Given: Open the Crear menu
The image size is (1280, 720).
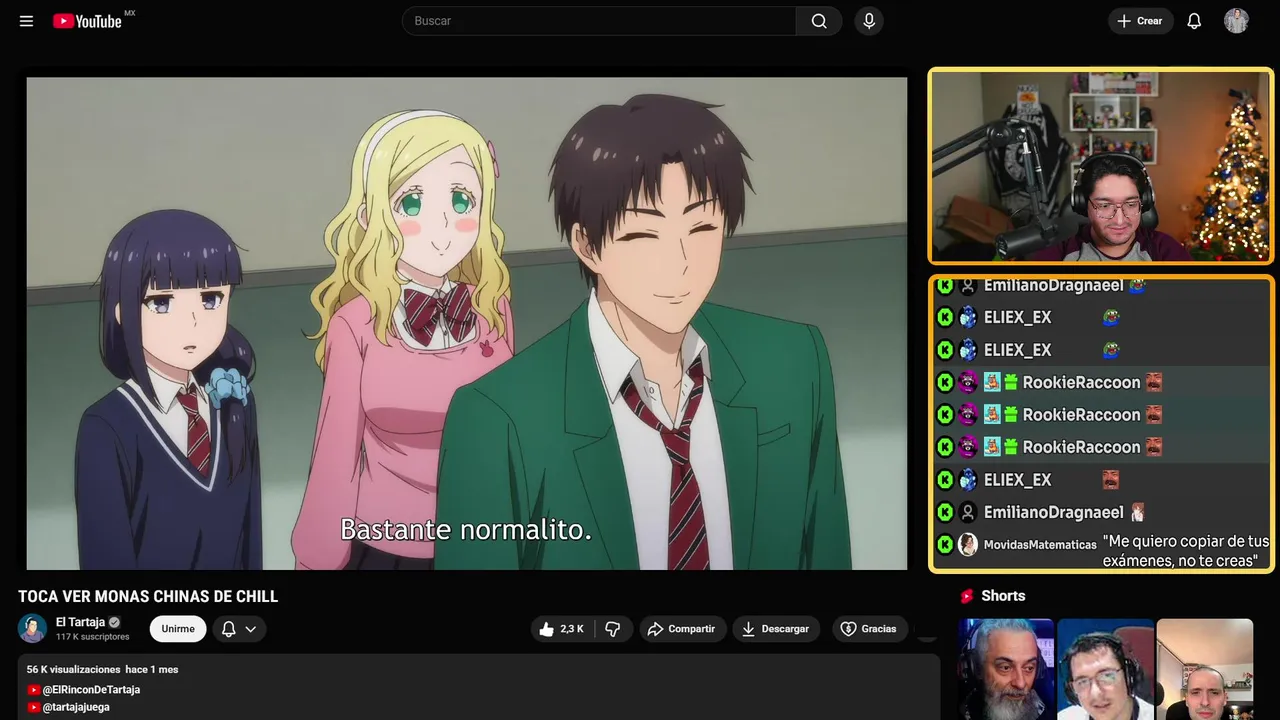Looking at the screenshot, I should 1140,21.
